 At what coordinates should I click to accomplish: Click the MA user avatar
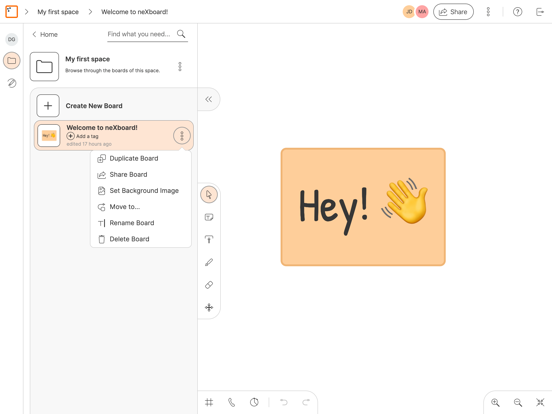click(422, 12)
